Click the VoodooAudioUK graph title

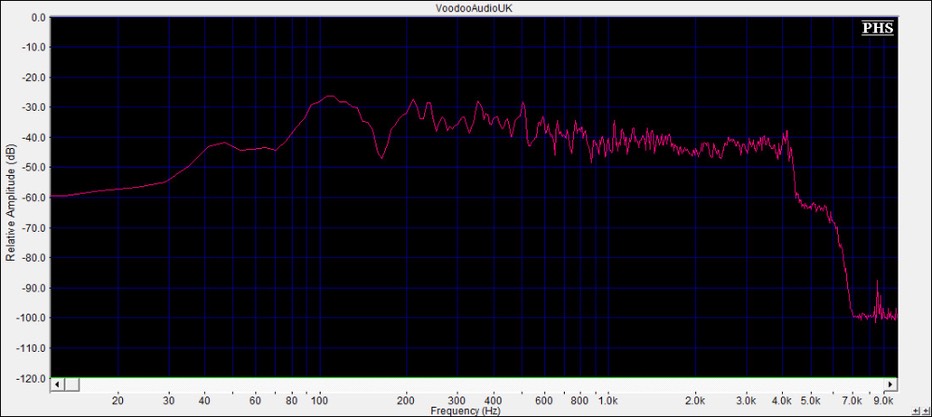[474, 8]
